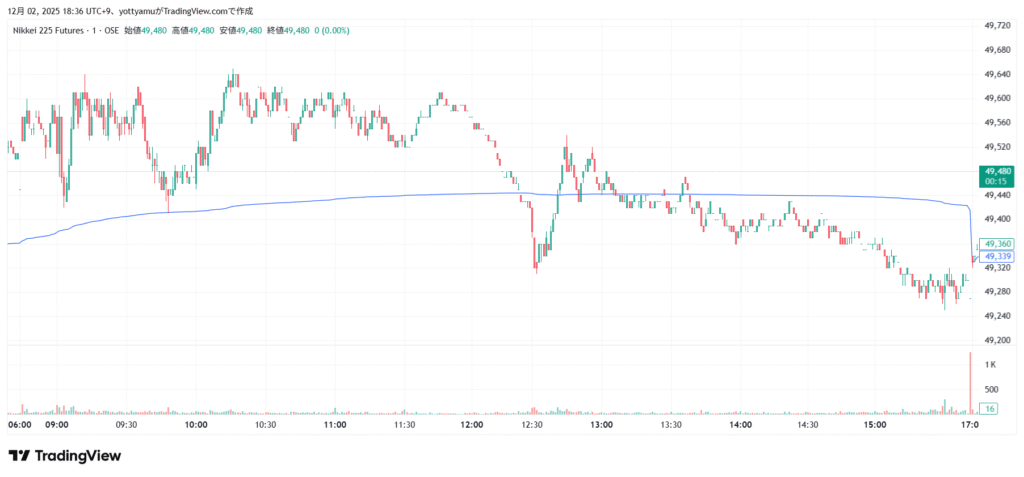The image size is (1024, 477).
Task: Click the tall red volume spike bar
Action: point(970,385)
